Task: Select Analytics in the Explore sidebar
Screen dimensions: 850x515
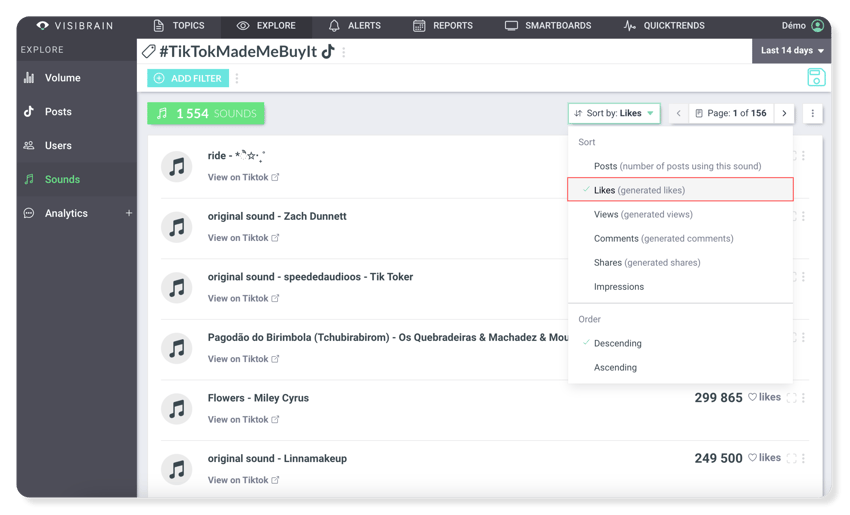Action: tap(66, 213)
